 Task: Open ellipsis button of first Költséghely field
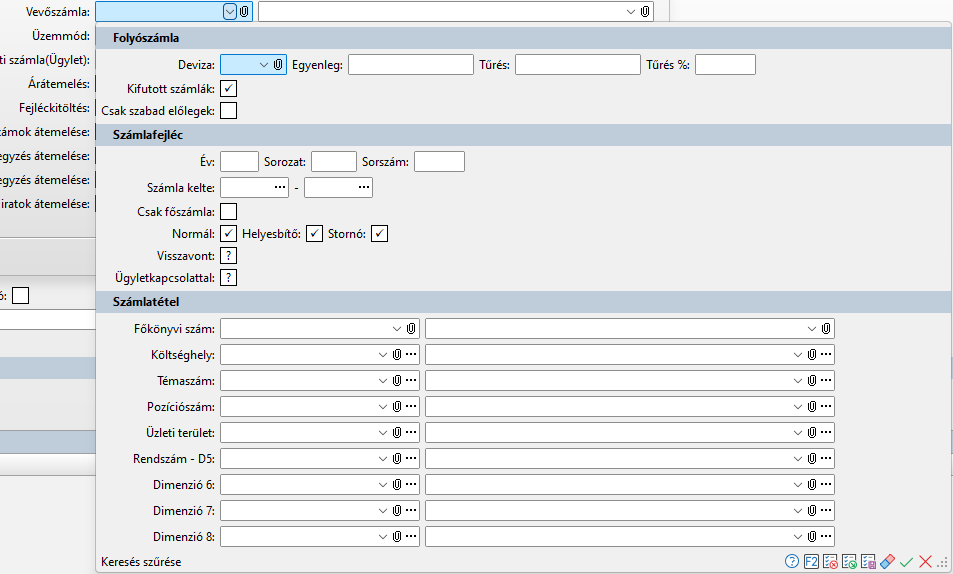tap(411, 354)
